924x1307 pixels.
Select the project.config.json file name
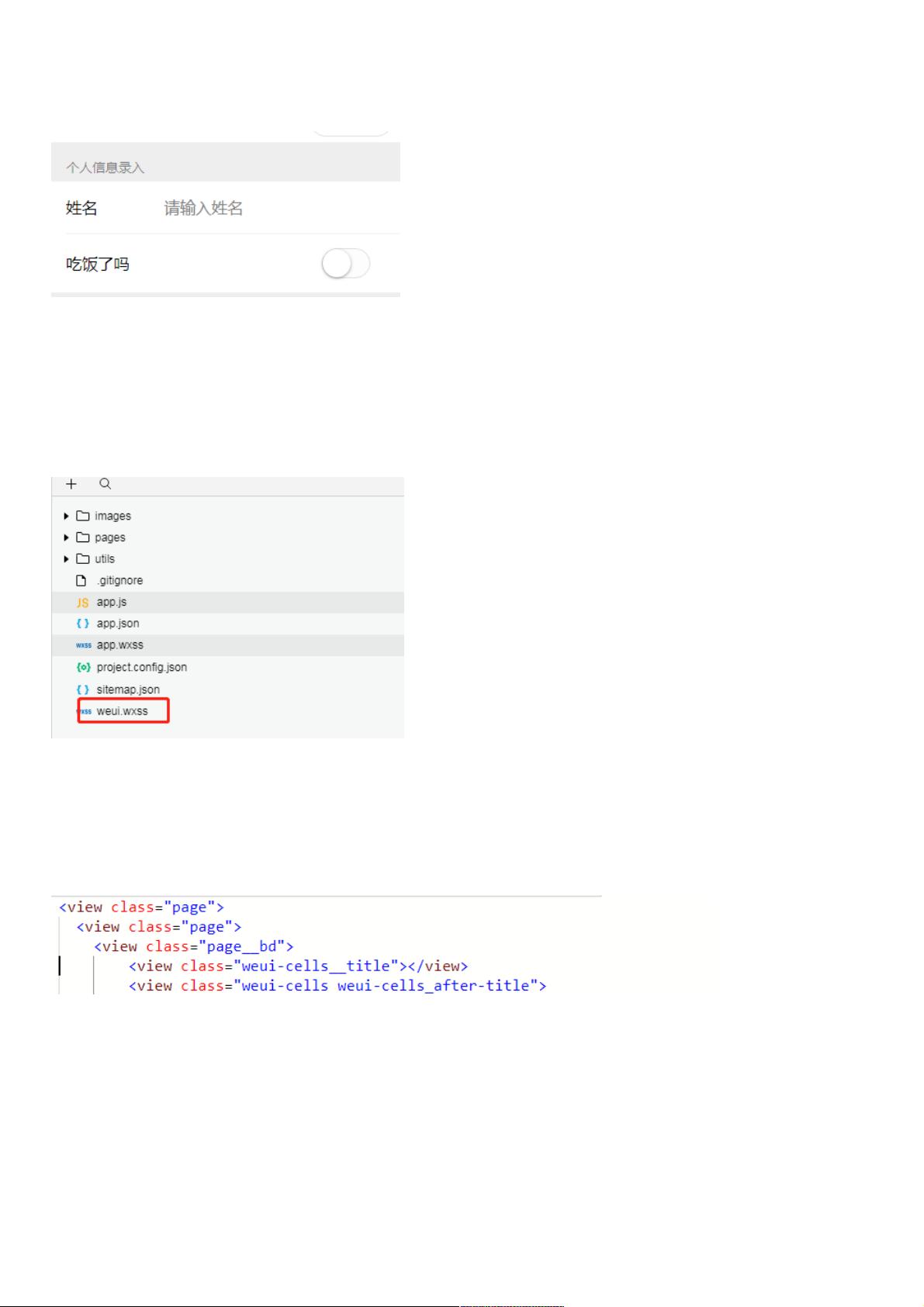[x=141, y=667]
